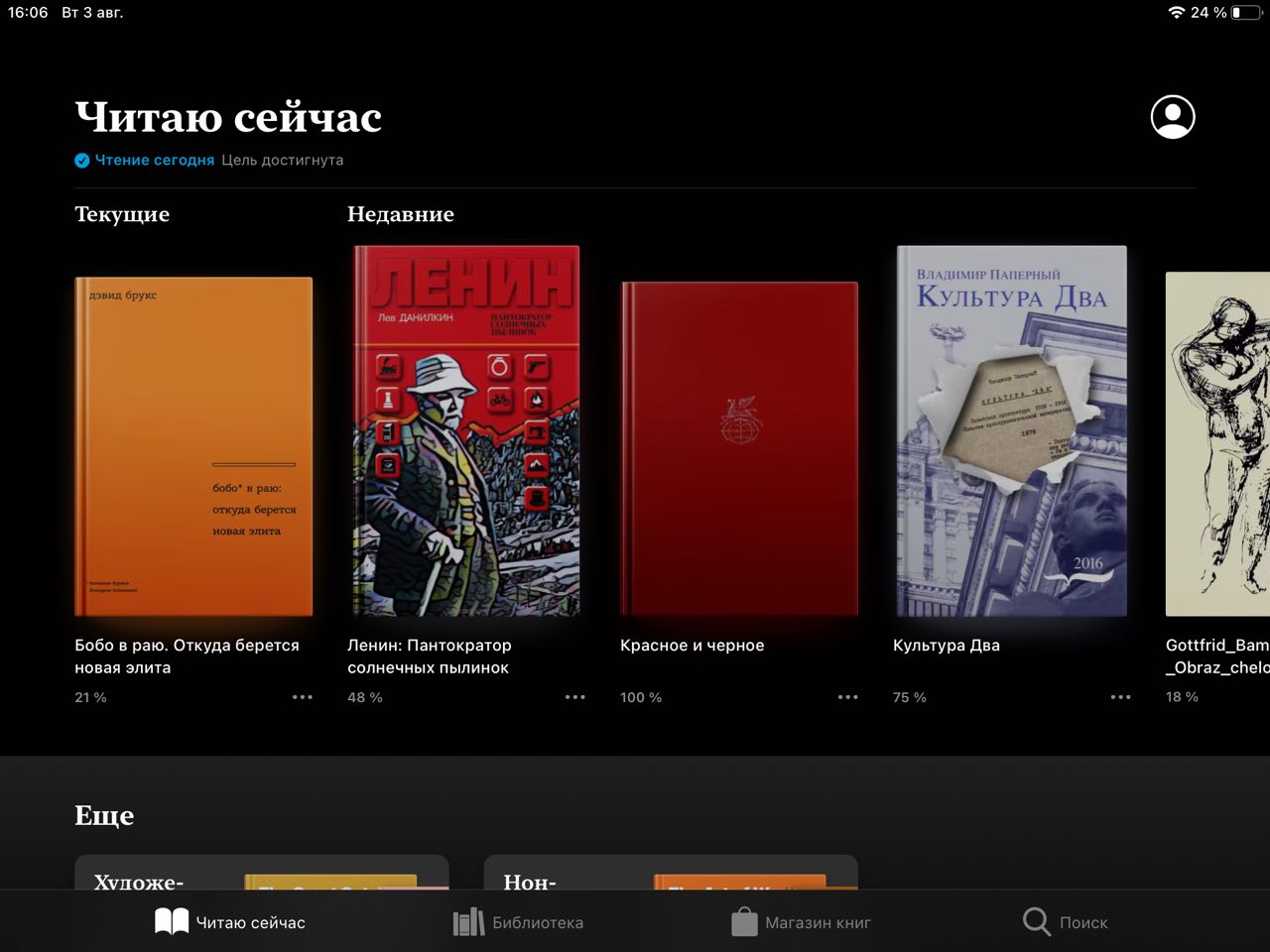The height and width of the screenshot is (952, 1270).
Task: Open the Нон- category card
Action: pyautogui.click(x=671, y=873)
